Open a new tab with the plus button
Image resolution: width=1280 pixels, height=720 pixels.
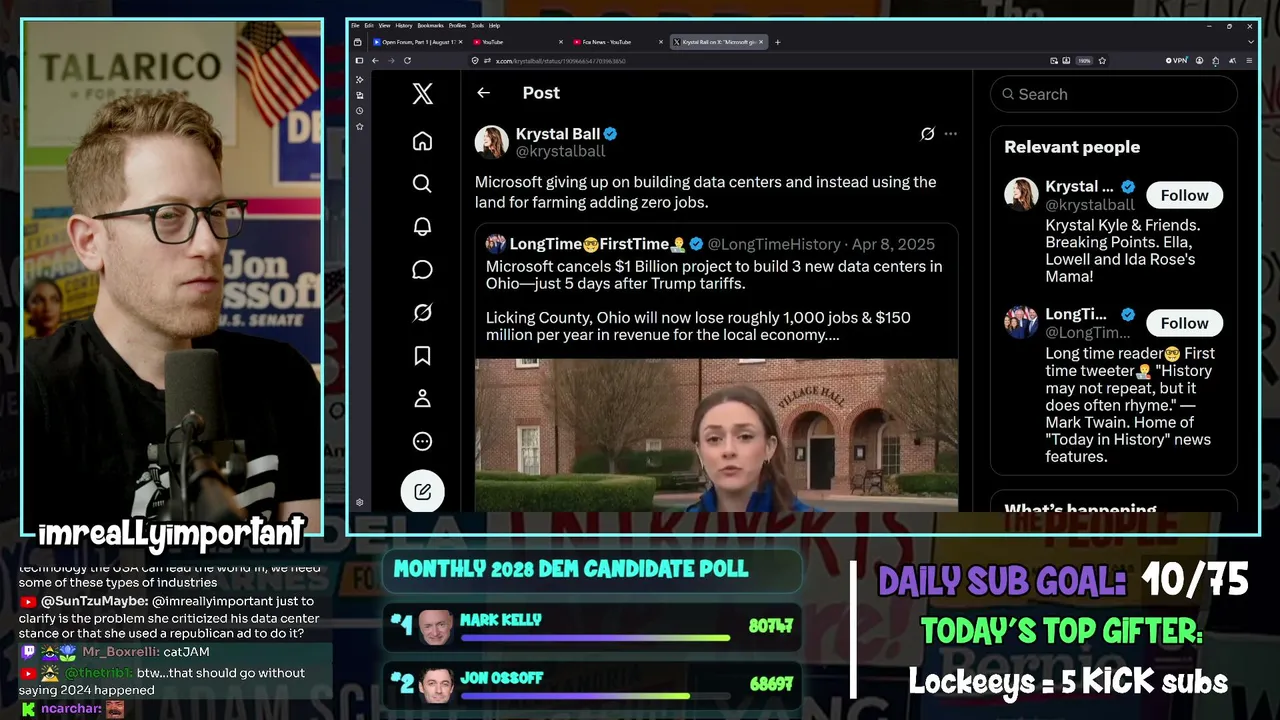coord(777,42)
